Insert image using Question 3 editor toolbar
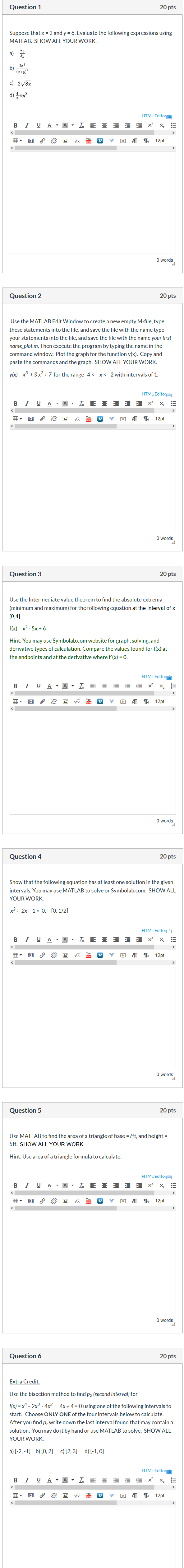The image size is (184, 1568). (x=66, y=701)
